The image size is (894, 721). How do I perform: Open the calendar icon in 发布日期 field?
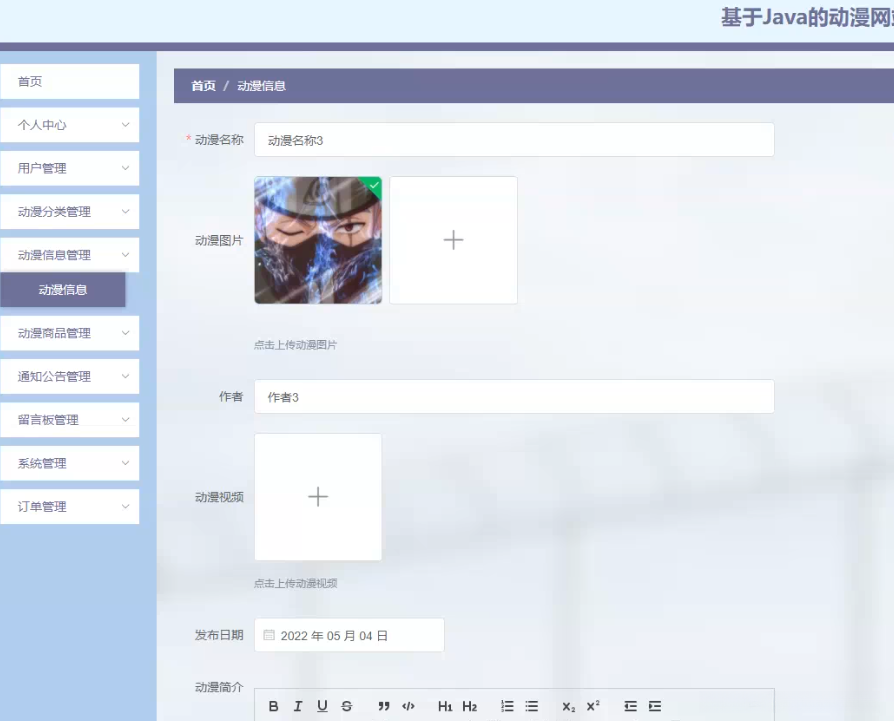pyautogui.click(x=268, y=635)
